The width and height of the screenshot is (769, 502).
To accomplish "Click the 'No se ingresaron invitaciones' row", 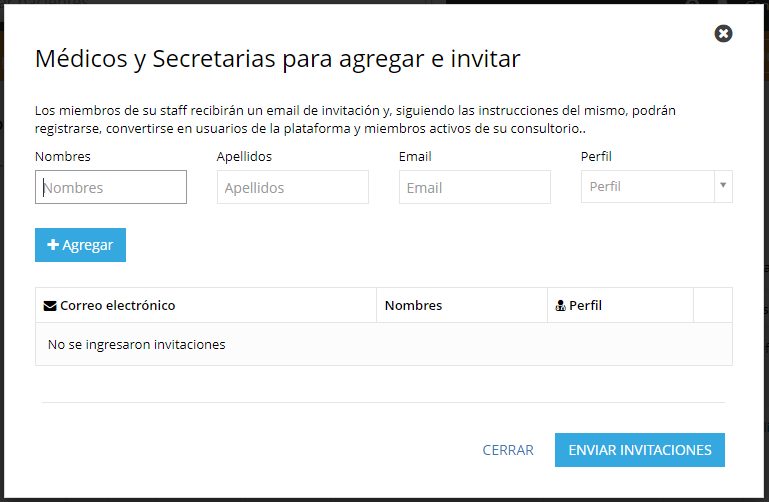I will point(384,344).
